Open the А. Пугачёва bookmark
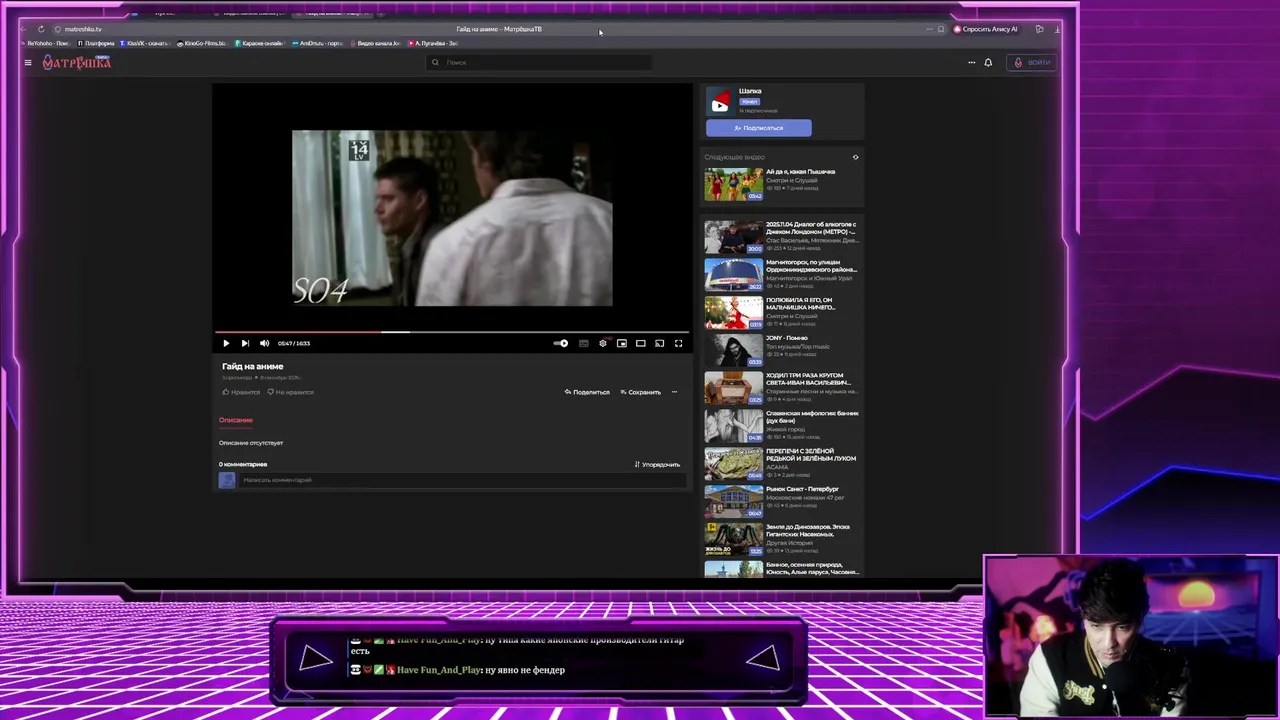 pyautogui.click(x=433, y=43)
